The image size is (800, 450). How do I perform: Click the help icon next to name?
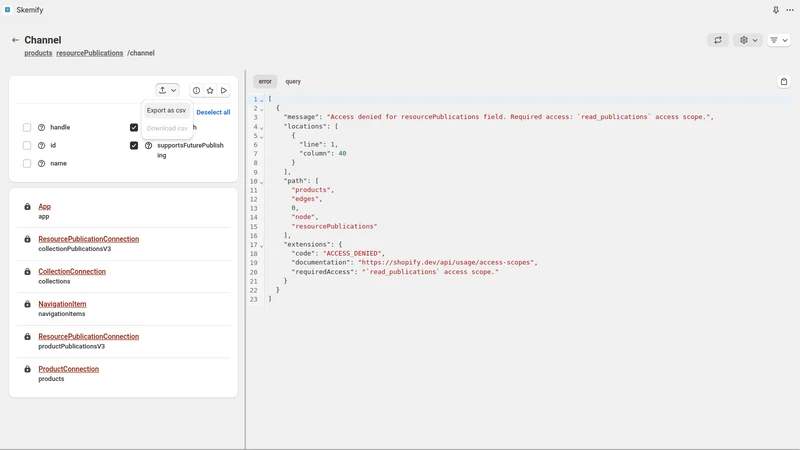click(x=41, y=163)
